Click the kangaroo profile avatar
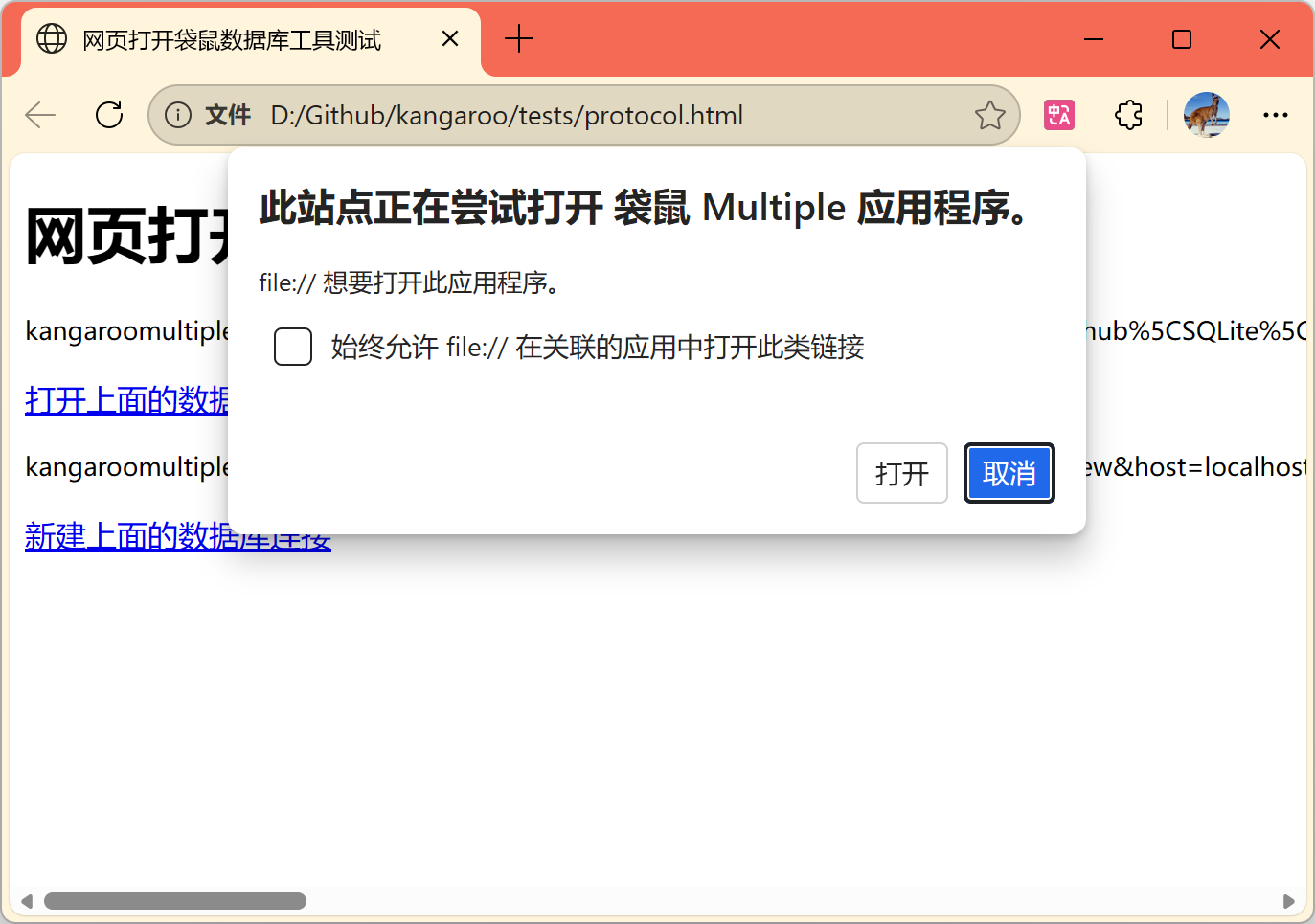 click(x=1206, y=115)
